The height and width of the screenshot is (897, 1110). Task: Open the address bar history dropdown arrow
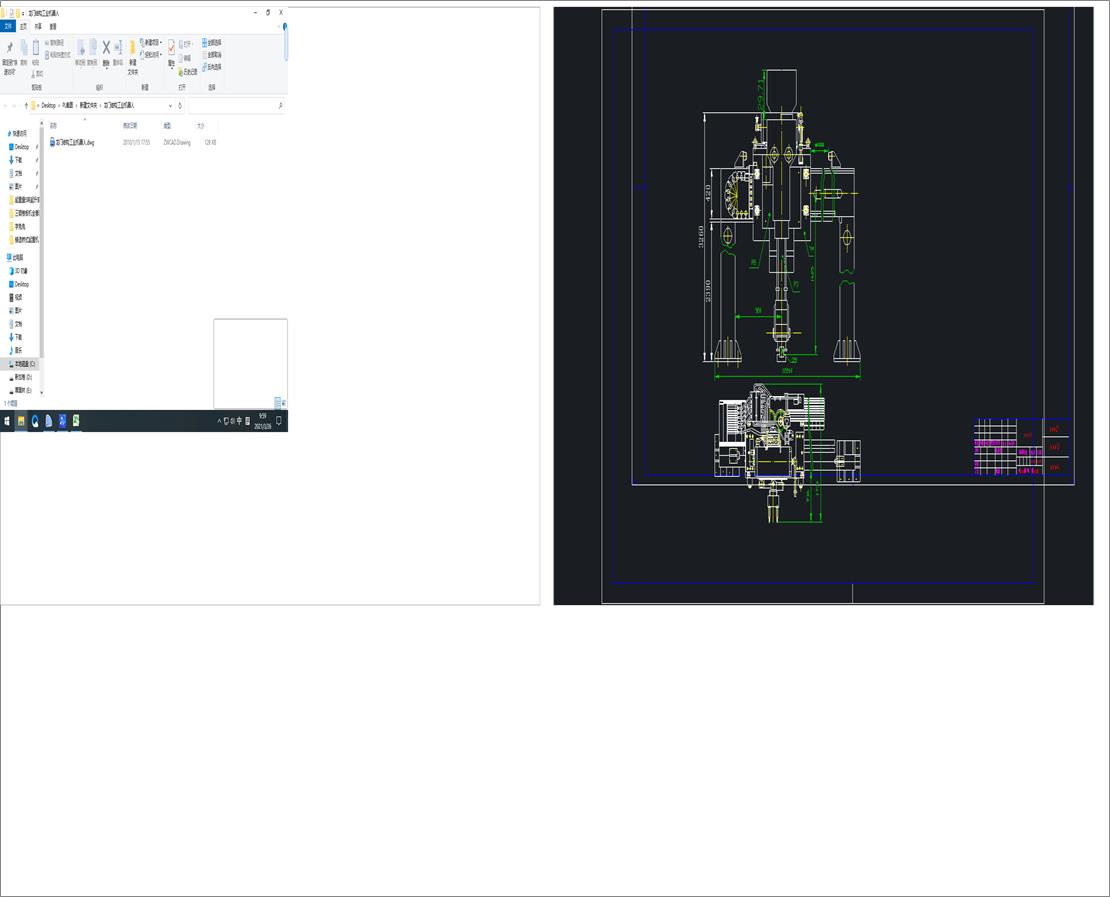[x=170, y=105]
